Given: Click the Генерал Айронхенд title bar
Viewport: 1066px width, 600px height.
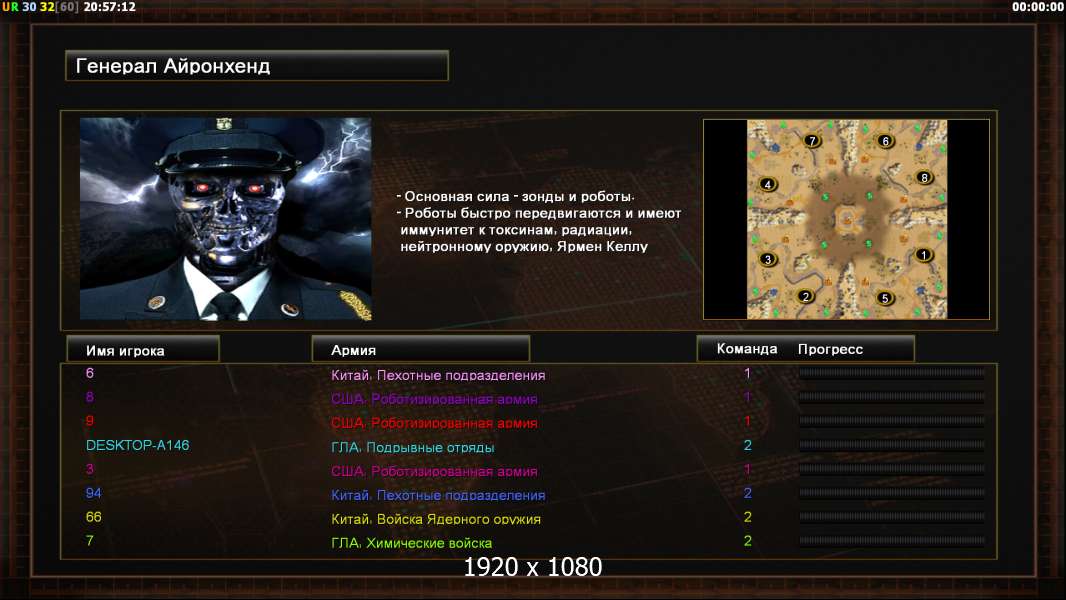Looking at the screenshot, I should 257,66.
